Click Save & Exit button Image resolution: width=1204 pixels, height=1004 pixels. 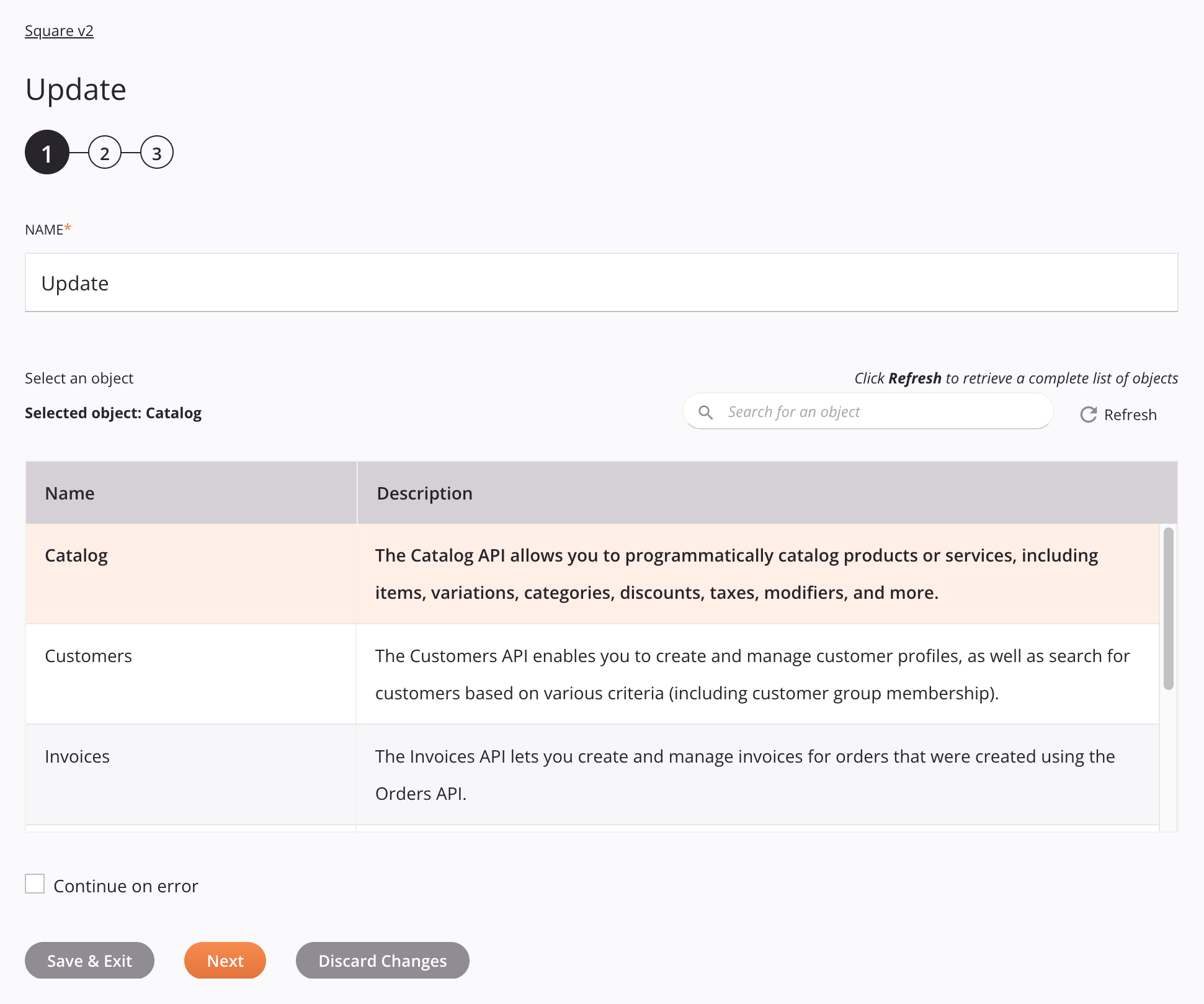tap(89, 960)
